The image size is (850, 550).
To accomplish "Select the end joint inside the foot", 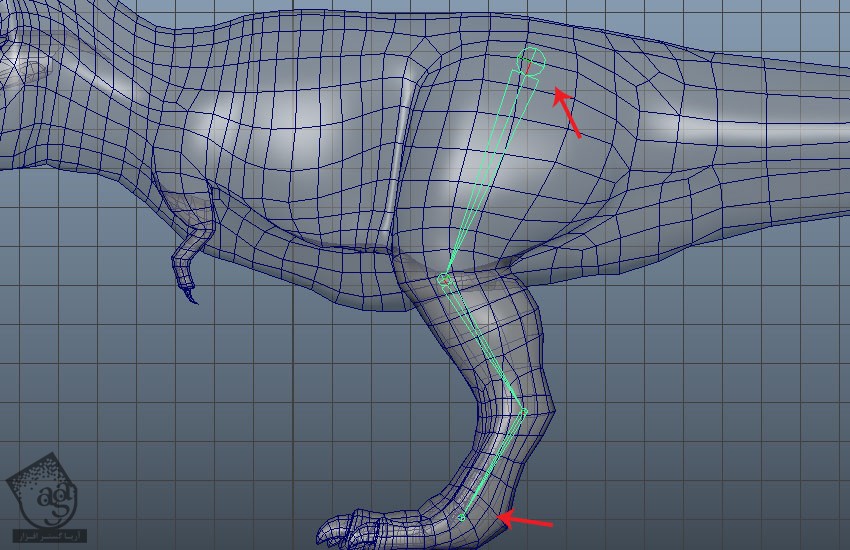I will pos(462,517).
